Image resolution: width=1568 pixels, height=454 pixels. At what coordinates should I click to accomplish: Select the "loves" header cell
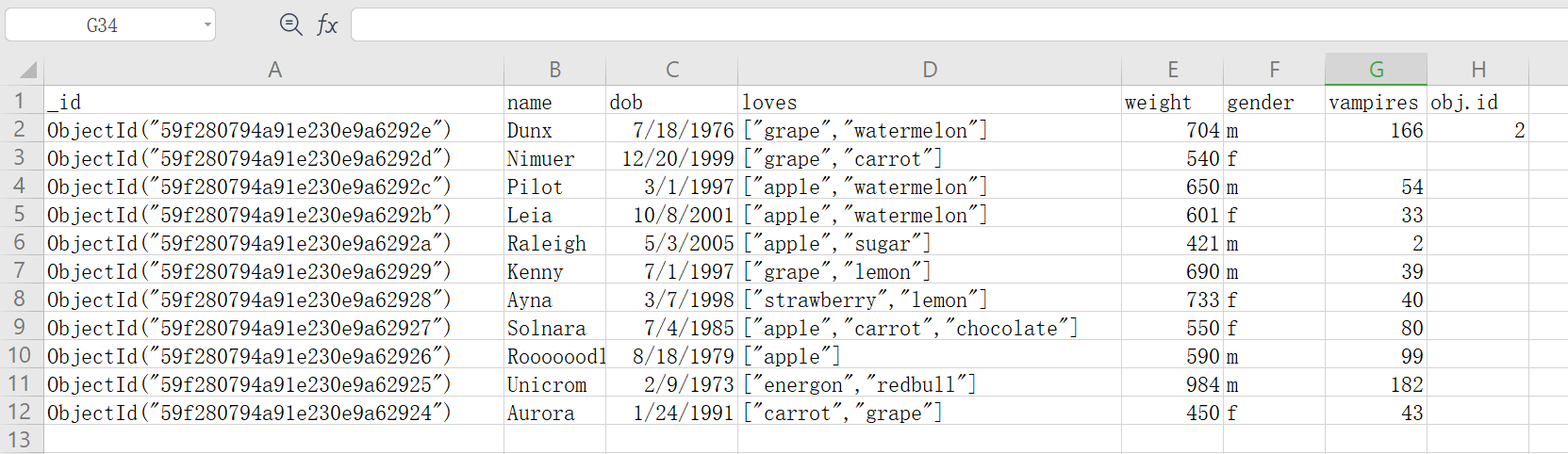click(929, 103)
